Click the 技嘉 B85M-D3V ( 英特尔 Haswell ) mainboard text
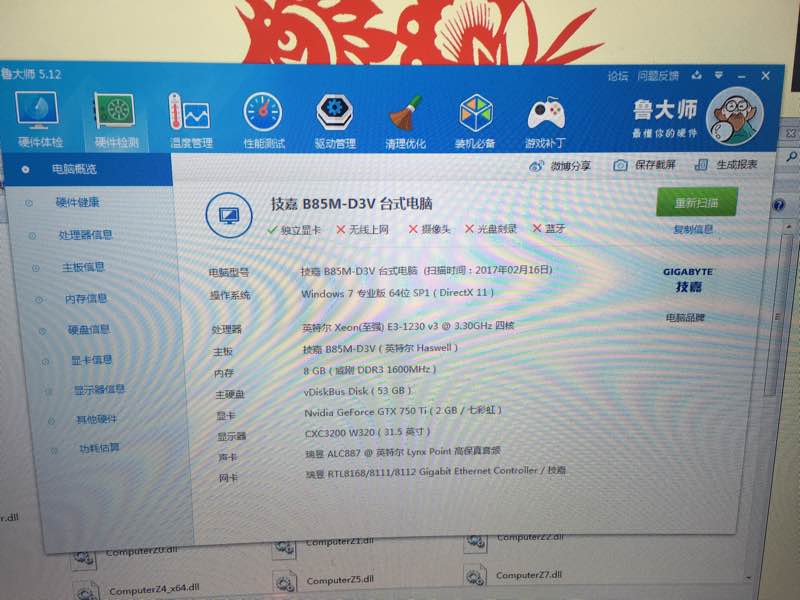This screenshot has height=600, width=800. pyautogui.click(x=380, y=348)
